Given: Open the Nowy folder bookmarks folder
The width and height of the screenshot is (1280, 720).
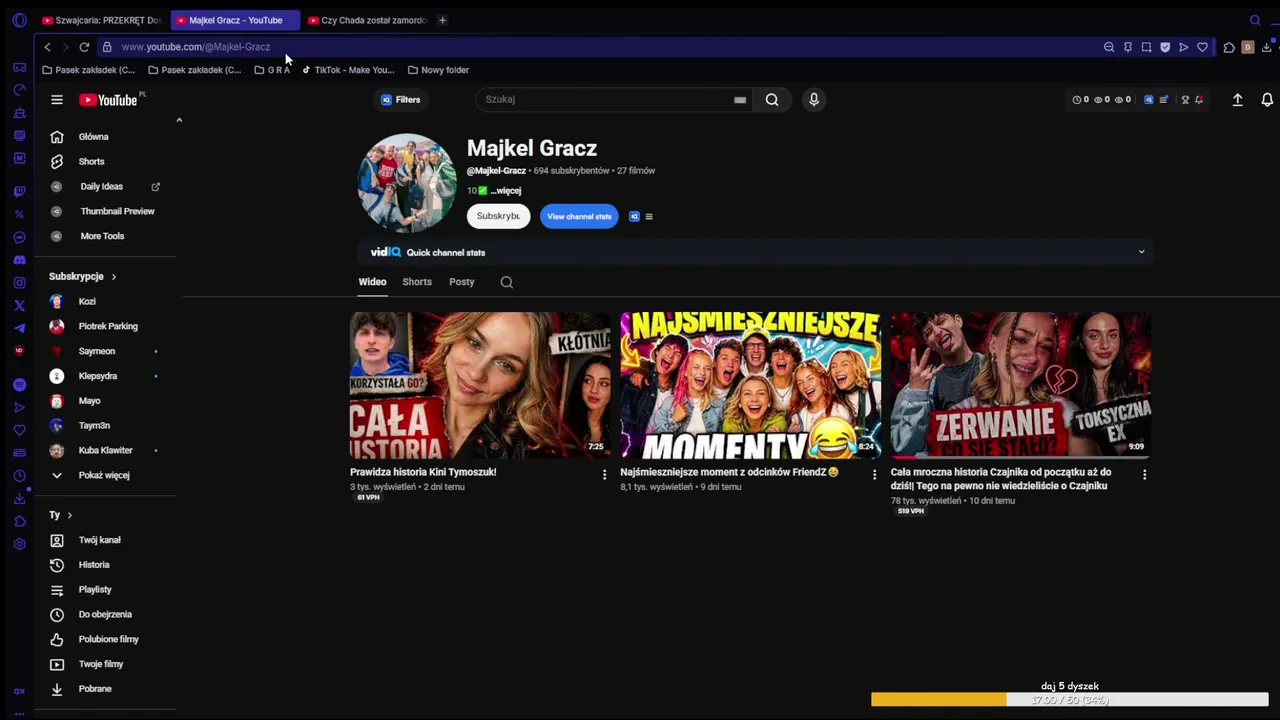Looking at the screenshot, I should point(438,70).
